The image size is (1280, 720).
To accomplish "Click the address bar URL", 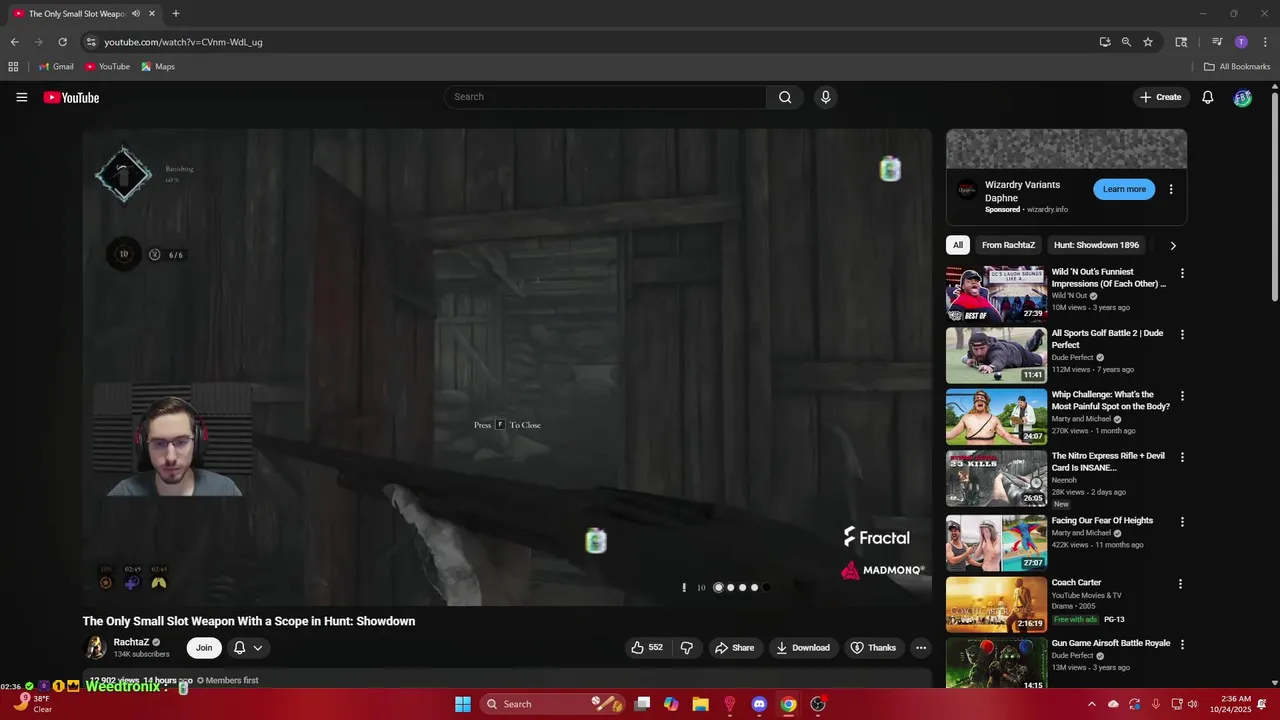I will tap(183, 42).
